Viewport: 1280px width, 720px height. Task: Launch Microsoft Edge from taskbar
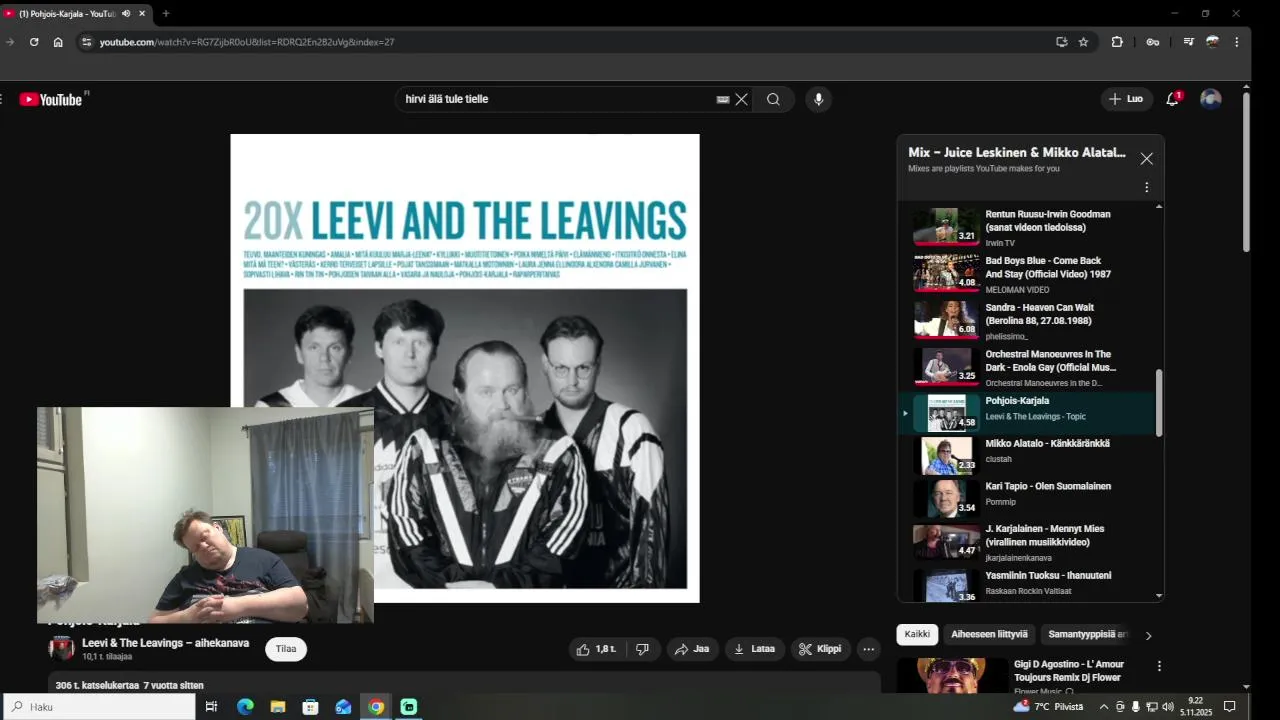coord(245,706)
